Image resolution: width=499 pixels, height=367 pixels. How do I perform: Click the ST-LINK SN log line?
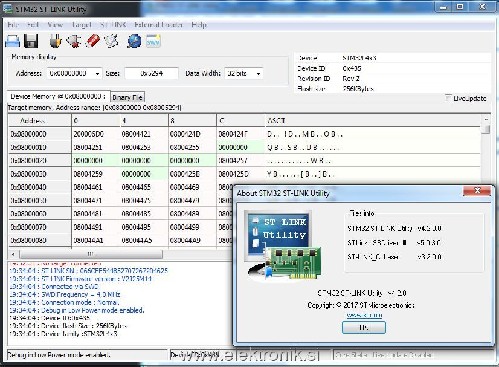tap(89, 270)
